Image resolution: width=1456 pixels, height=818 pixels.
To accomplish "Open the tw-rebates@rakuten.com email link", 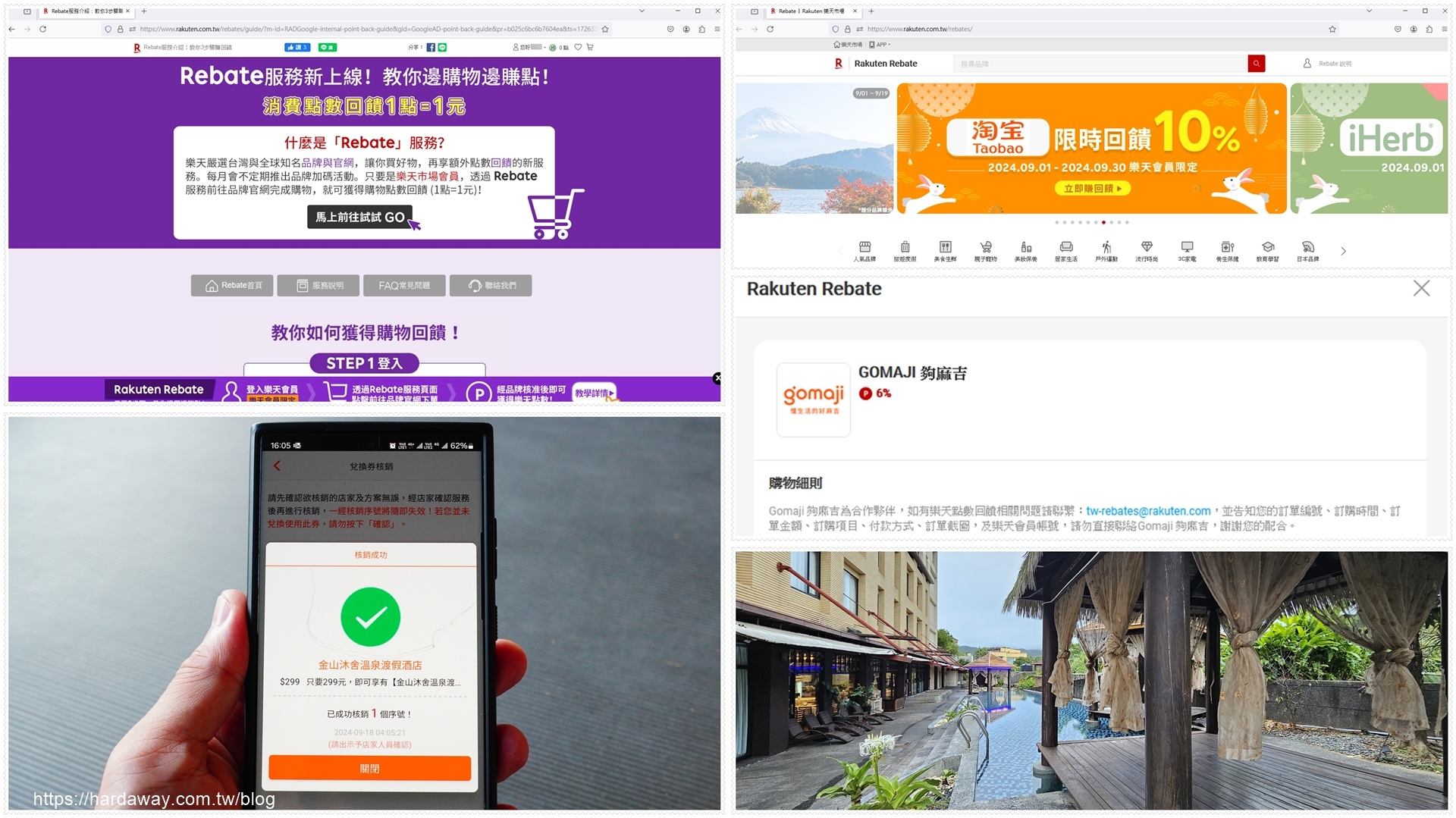I will (x=1148, y=511).
